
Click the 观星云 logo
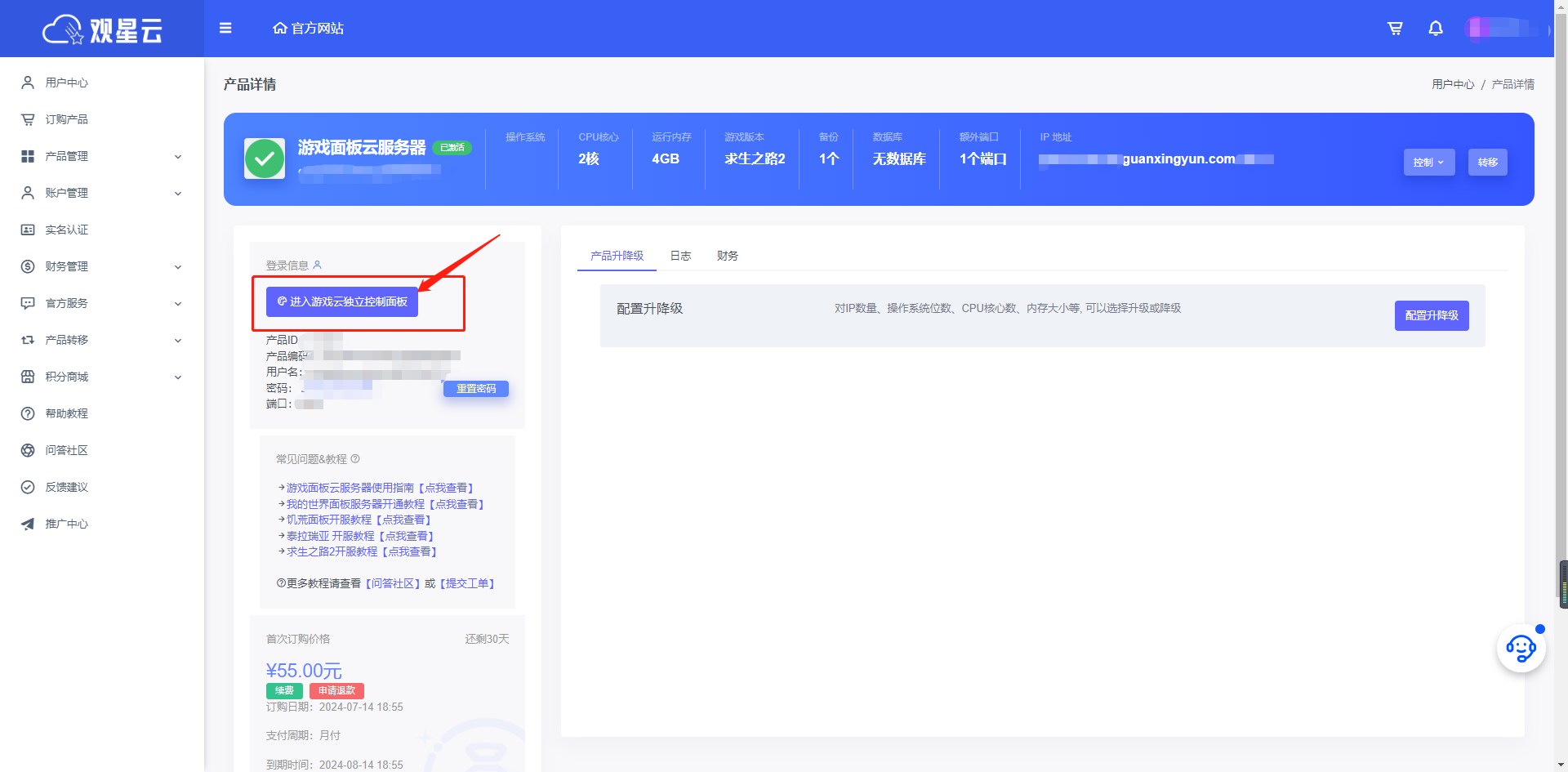102,29
